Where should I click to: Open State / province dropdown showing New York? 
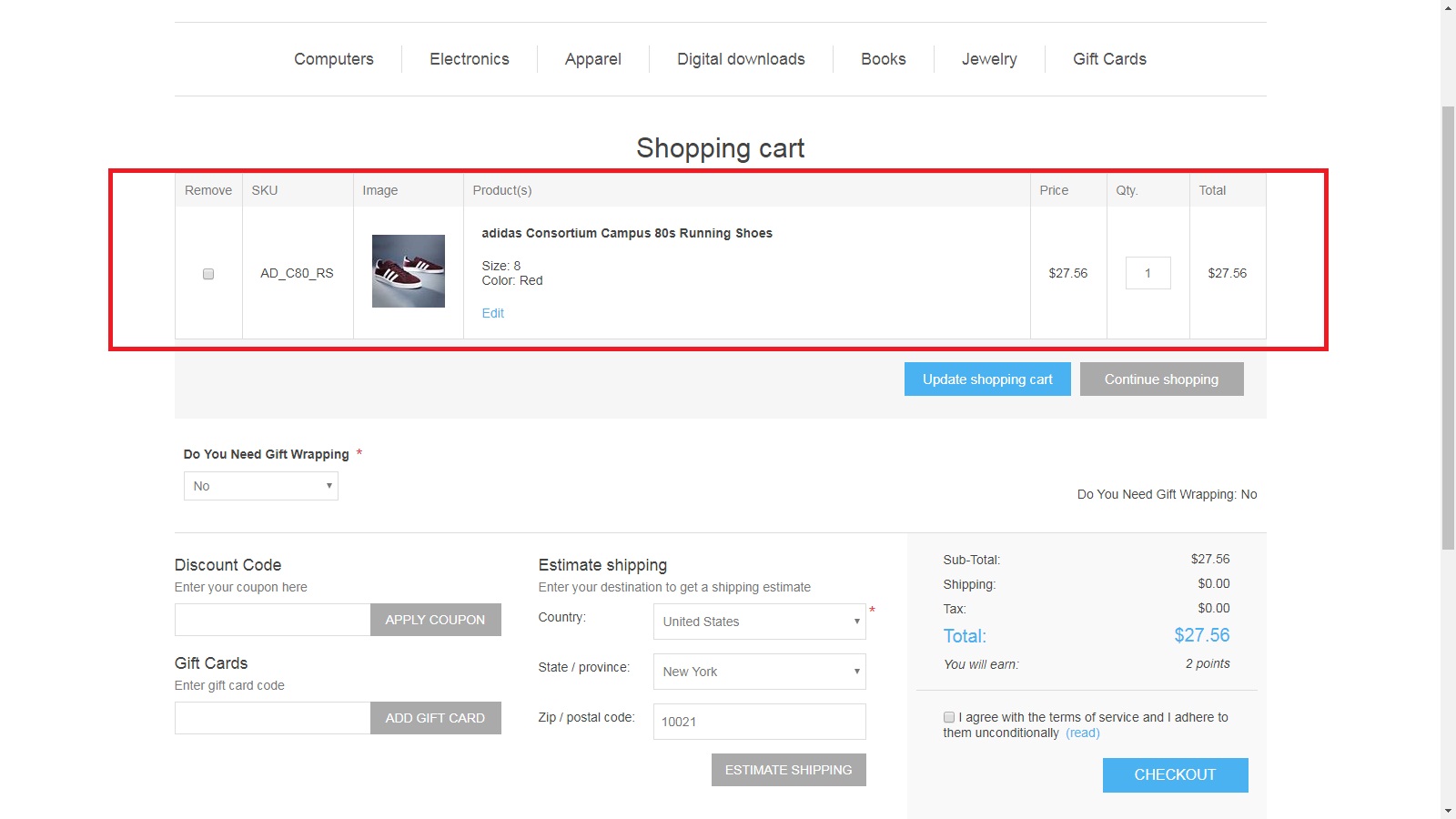point(759,672)
